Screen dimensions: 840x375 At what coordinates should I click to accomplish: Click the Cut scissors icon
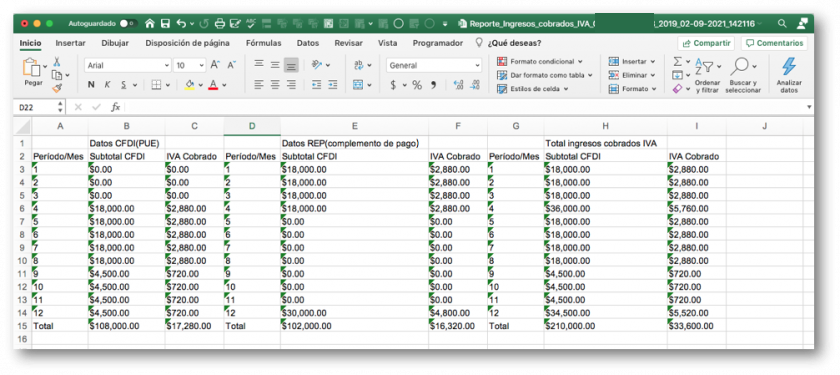point(57,62)
